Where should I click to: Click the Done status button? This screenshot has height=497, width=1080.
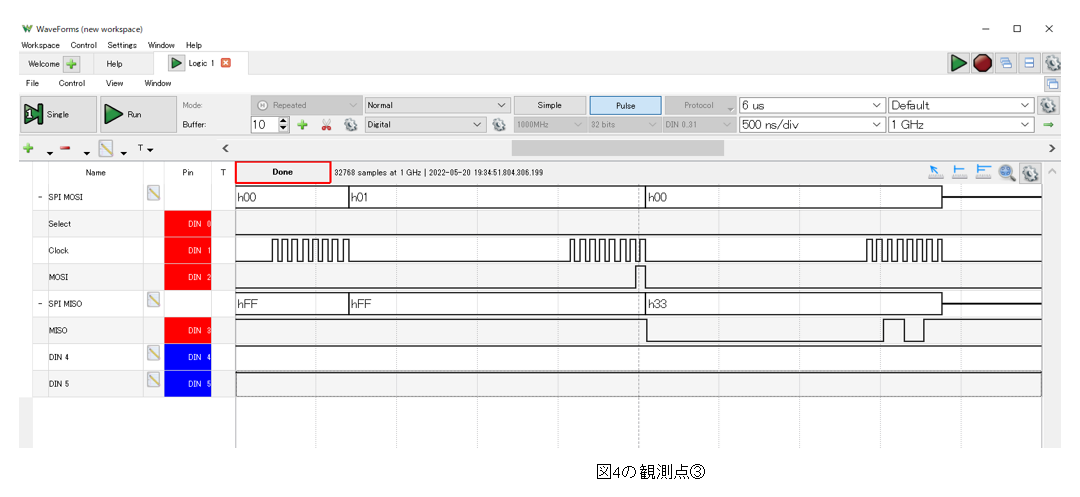(x=283, y=172)
